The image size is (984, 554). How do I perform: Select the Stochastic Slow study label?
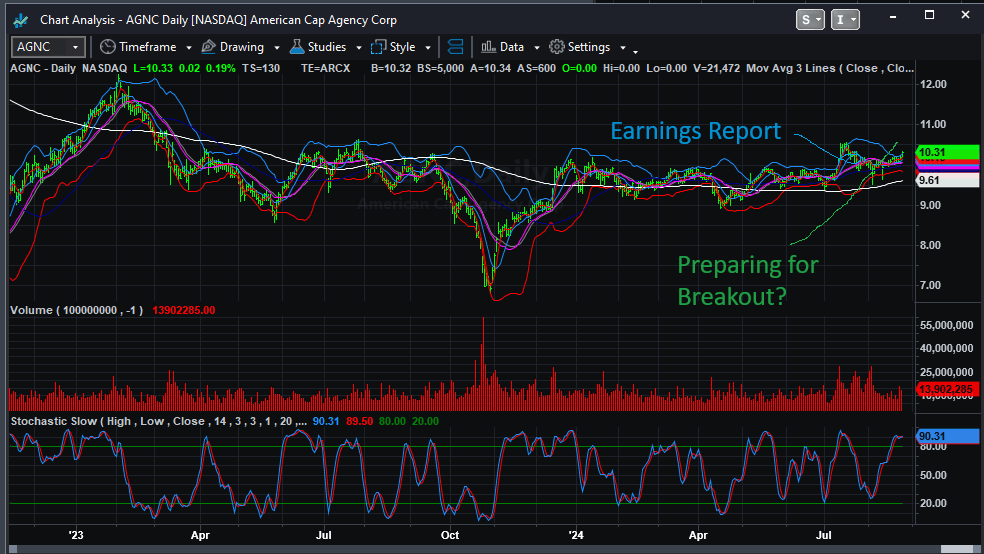point(54,421)
